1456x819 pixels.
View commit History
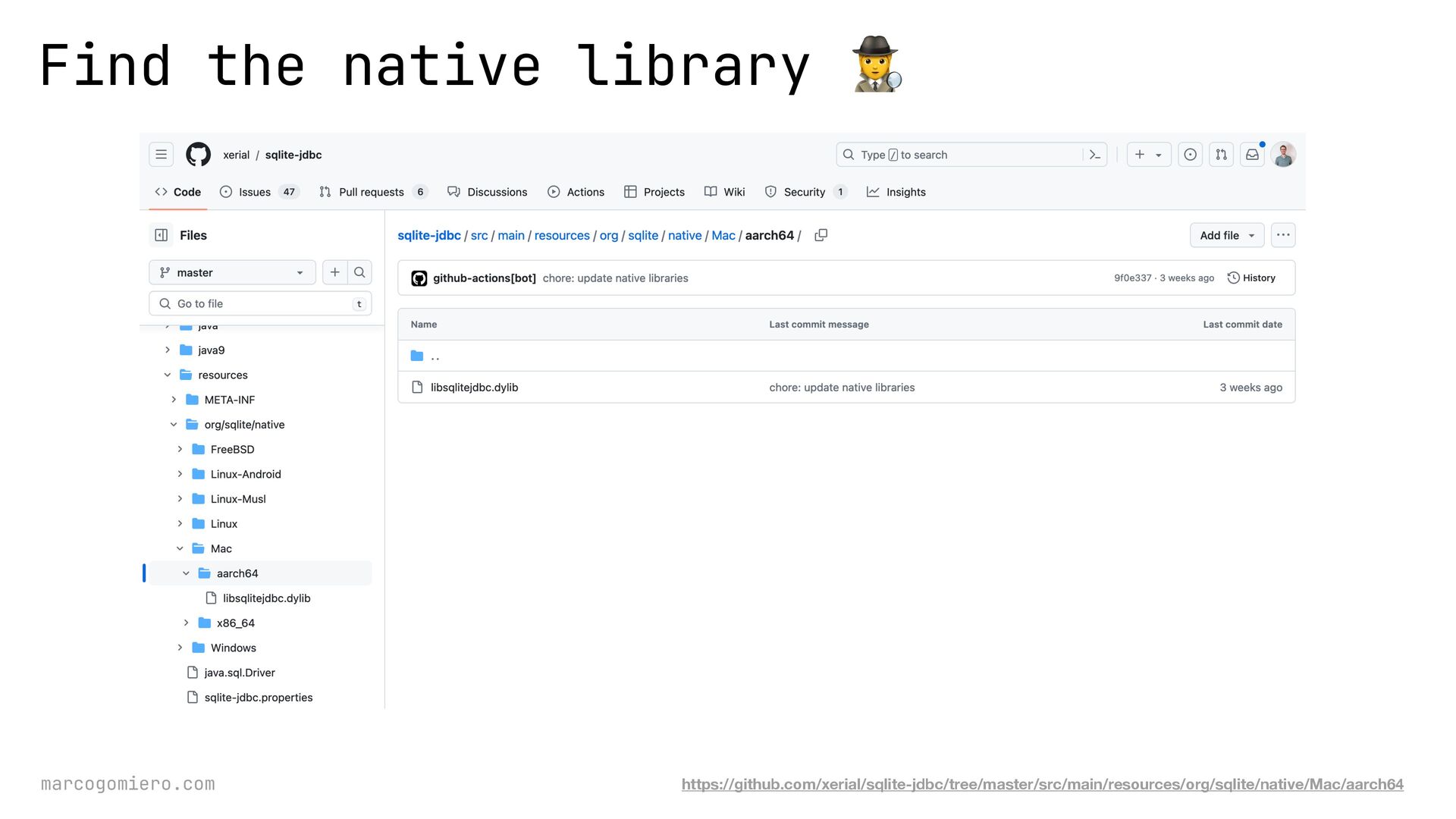[1252, 278]
